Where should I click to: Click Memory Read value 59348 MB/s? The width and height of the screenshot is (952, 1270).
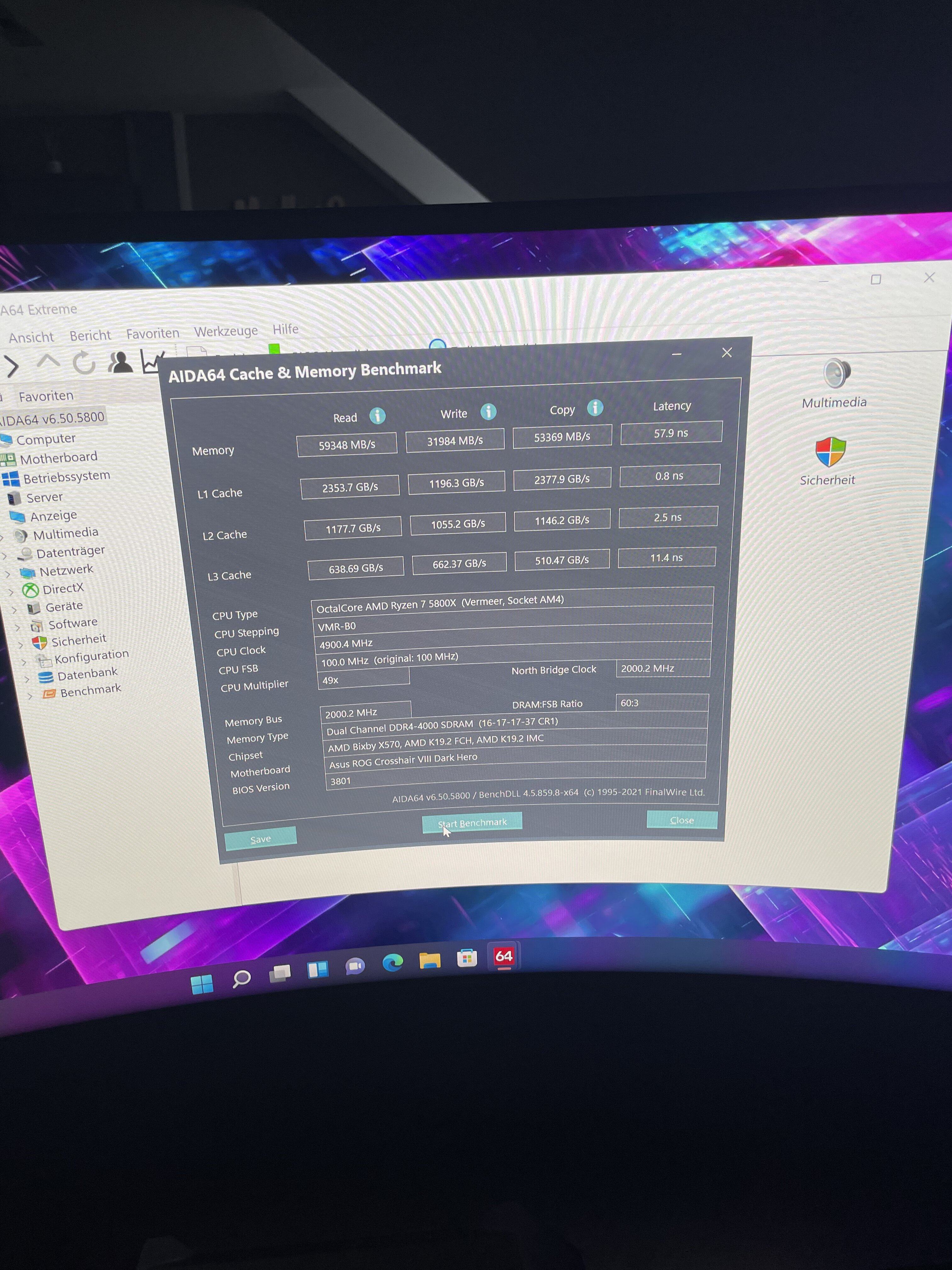347,445
